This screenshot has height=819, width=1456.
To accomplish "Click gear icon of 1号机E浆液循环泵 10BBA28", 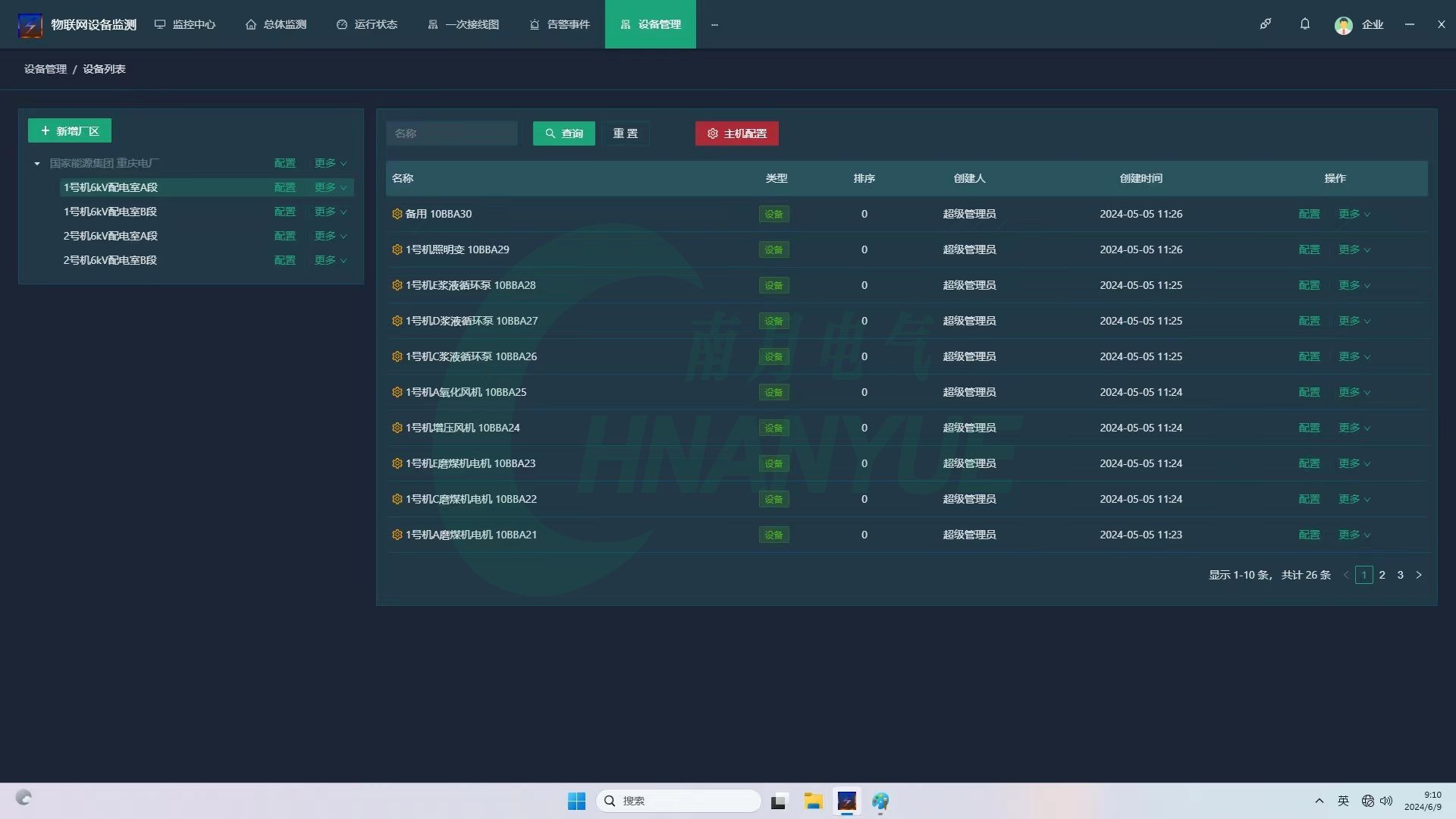I will pos(397,285).
